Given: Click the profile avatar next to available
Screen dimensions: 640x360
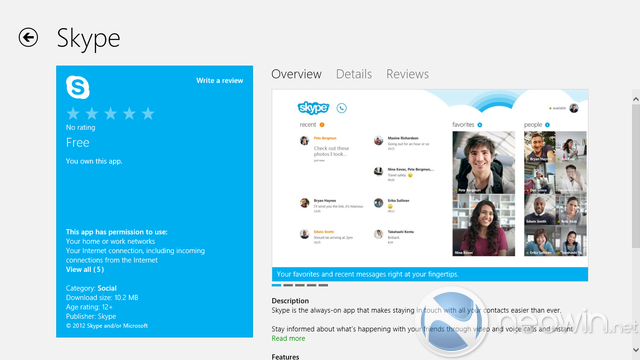Looking at the screenshot, I should [574, 108].
